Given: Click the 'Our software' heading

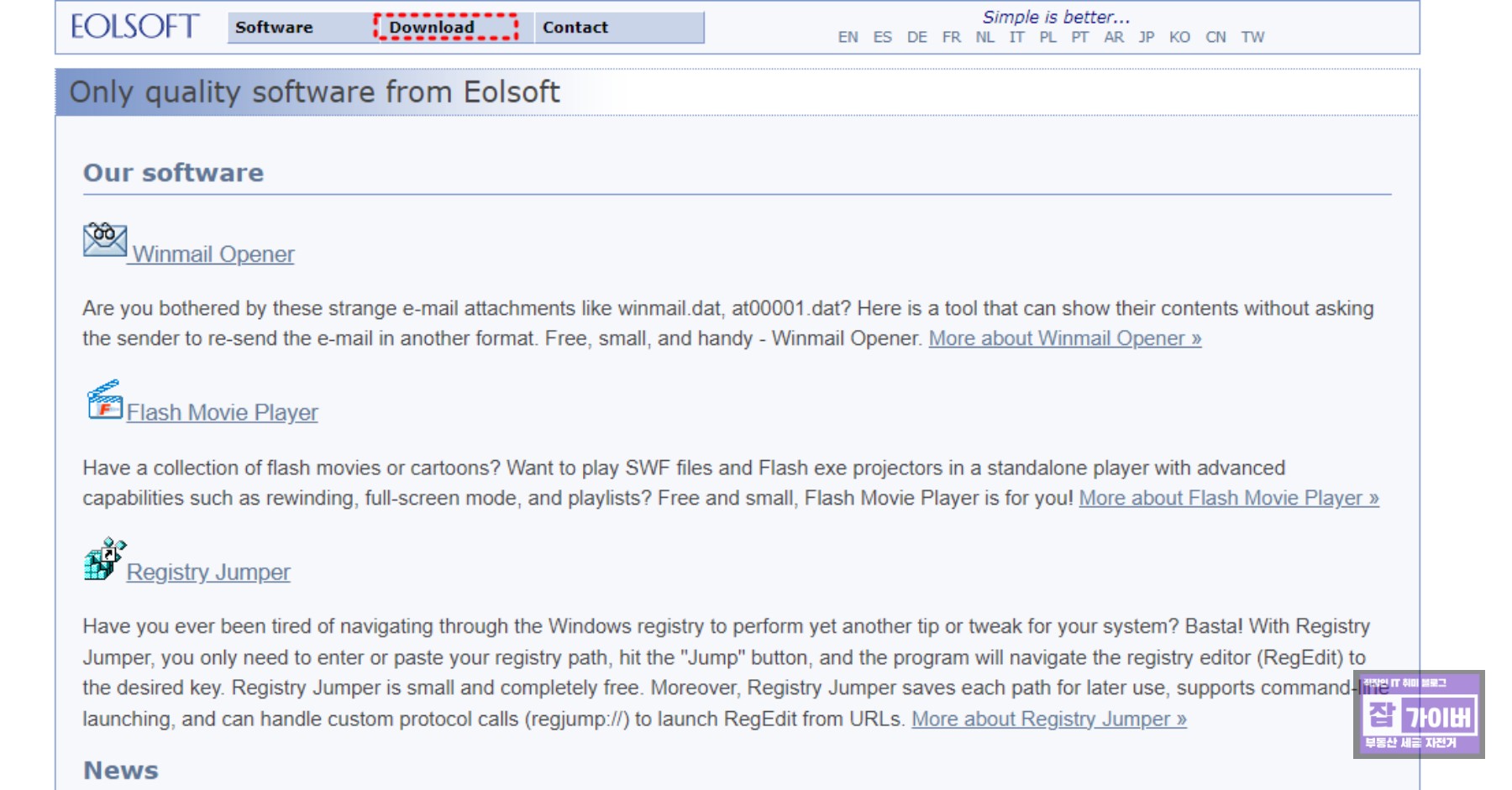Looking at the screenshot, I should point(173,173).
